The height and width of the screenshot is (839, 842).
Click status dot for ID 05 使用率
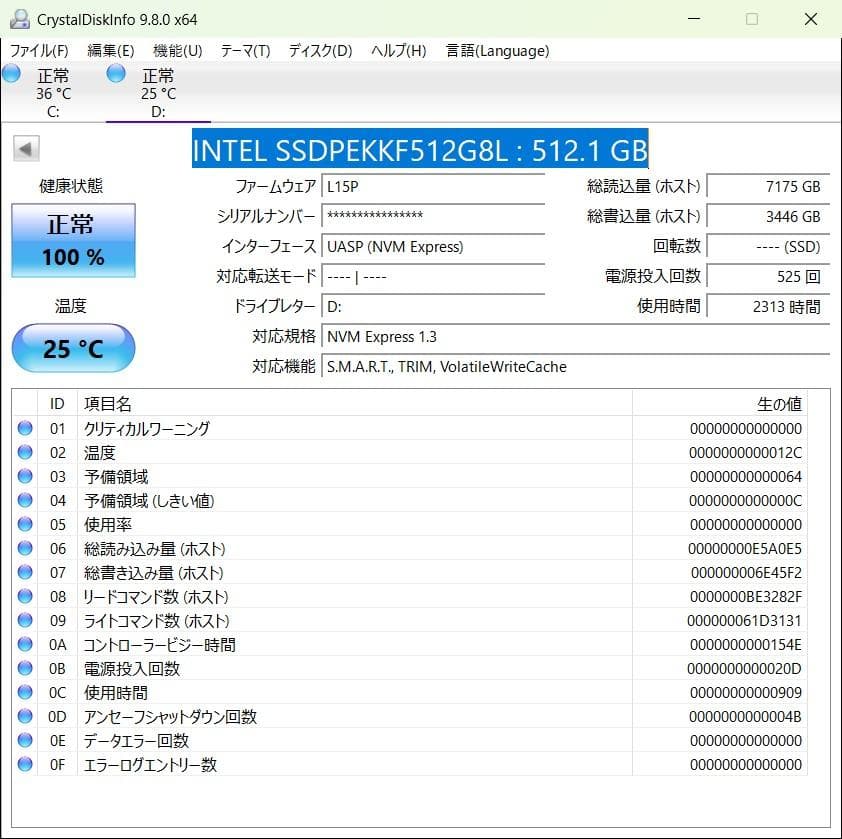(25, 524)
